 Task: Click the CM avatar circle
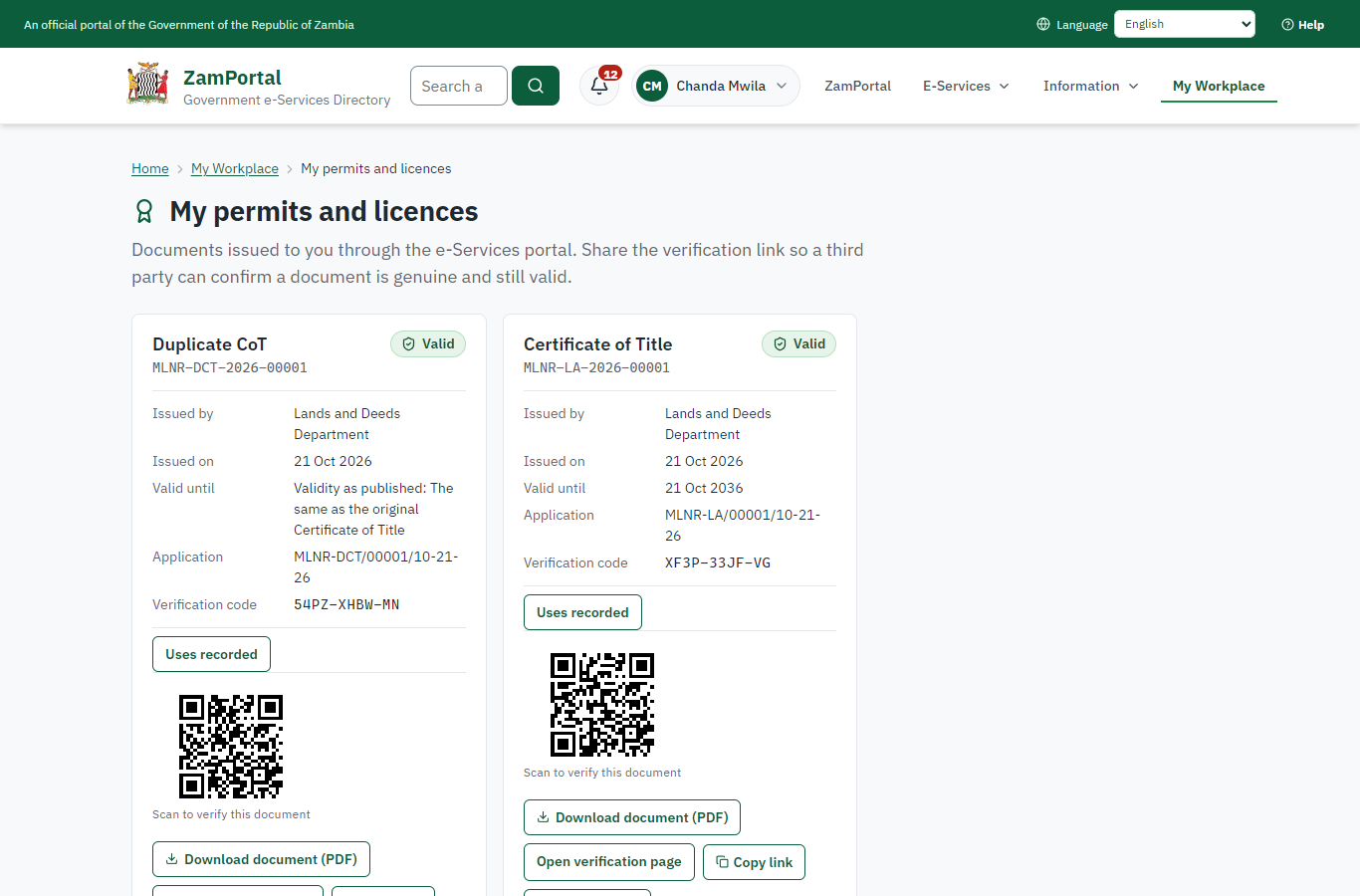point(652,86)
